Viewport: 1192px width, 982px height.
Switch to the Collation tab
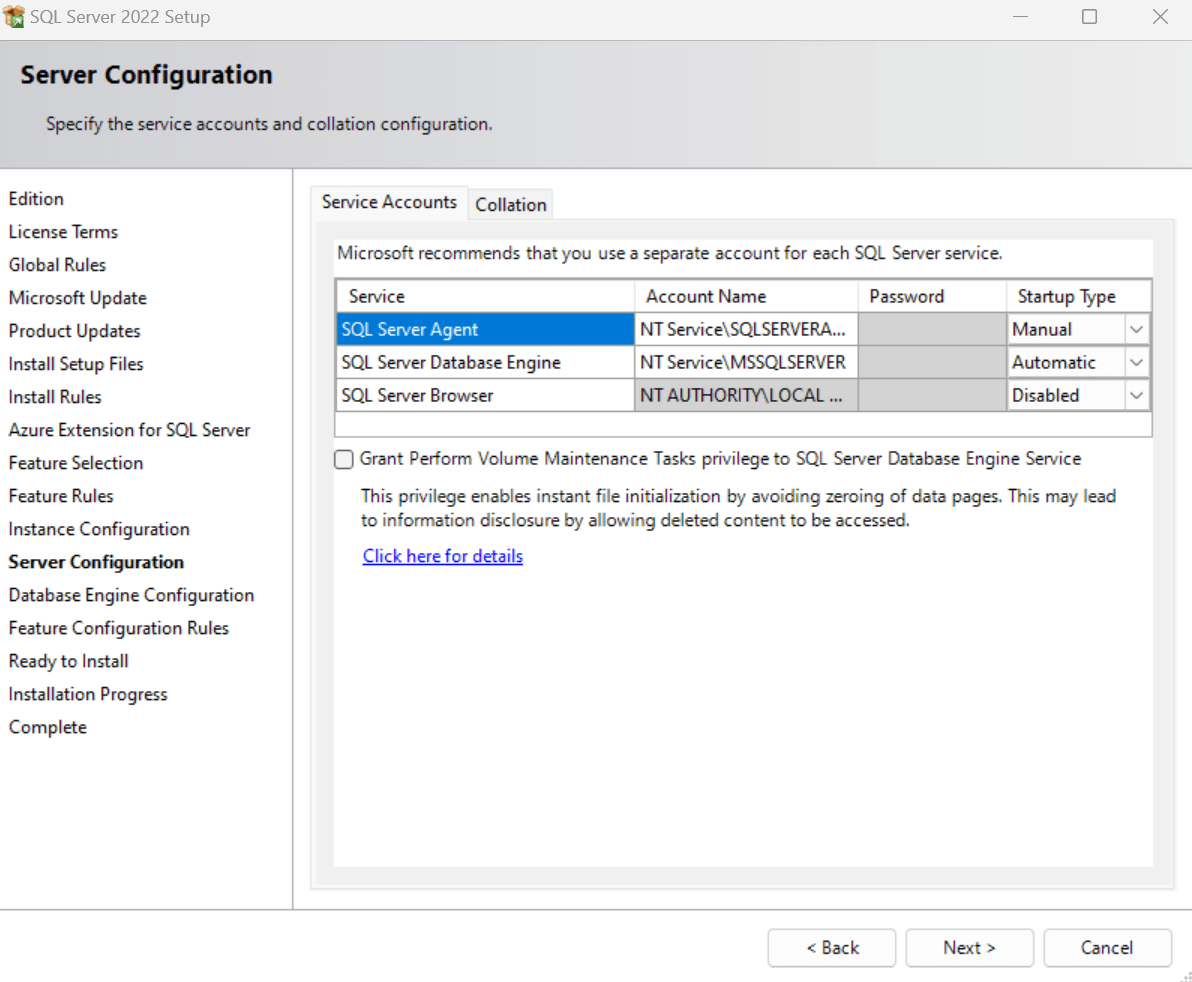[511, 204]
